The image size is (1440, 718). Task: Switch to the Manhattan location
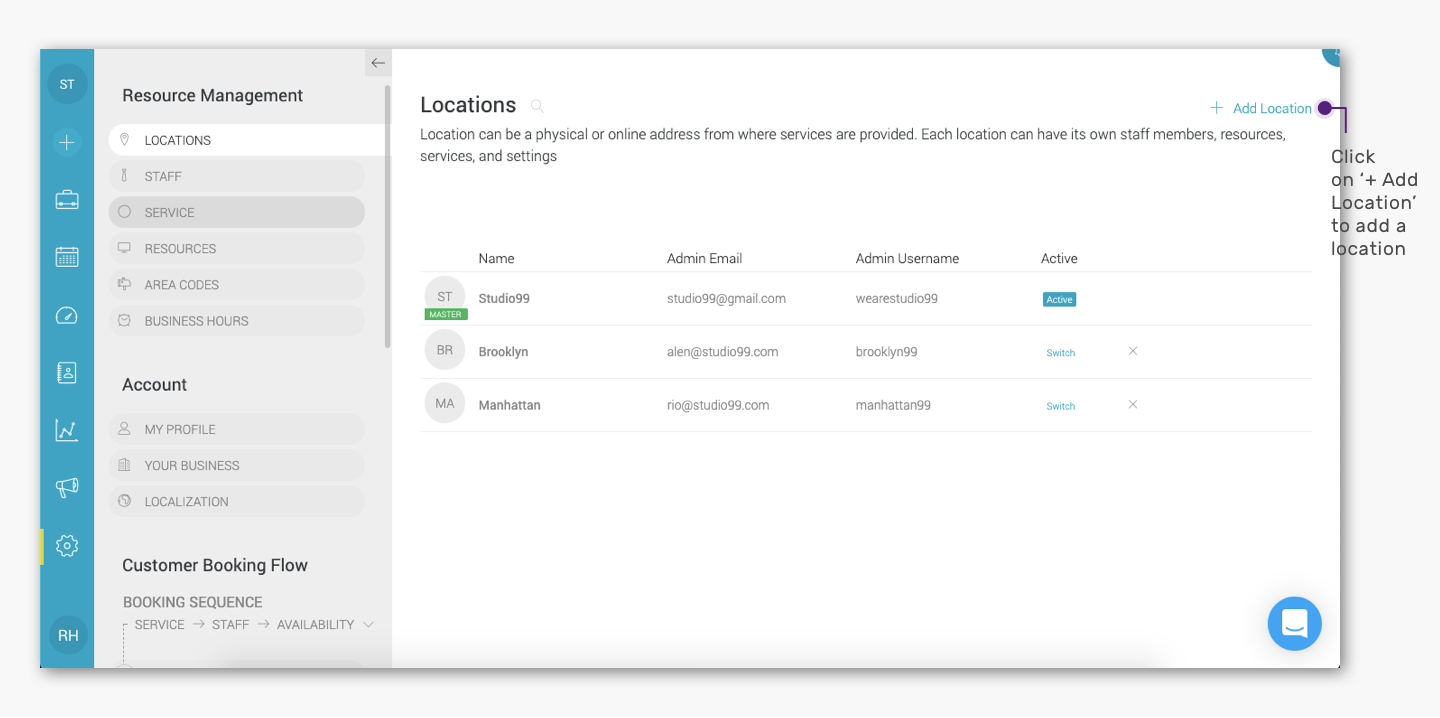(1060, 406)
